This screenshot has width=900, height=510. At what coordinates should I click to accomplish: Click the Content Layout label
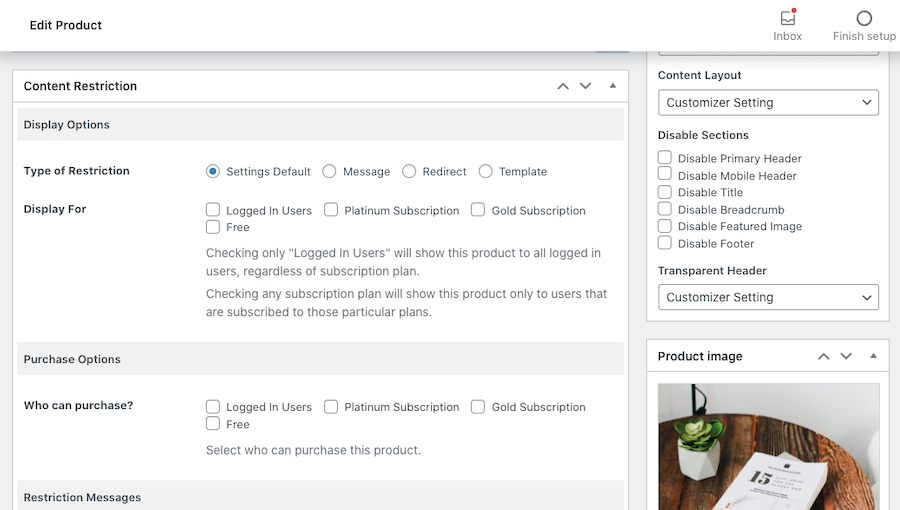[700, 75]
